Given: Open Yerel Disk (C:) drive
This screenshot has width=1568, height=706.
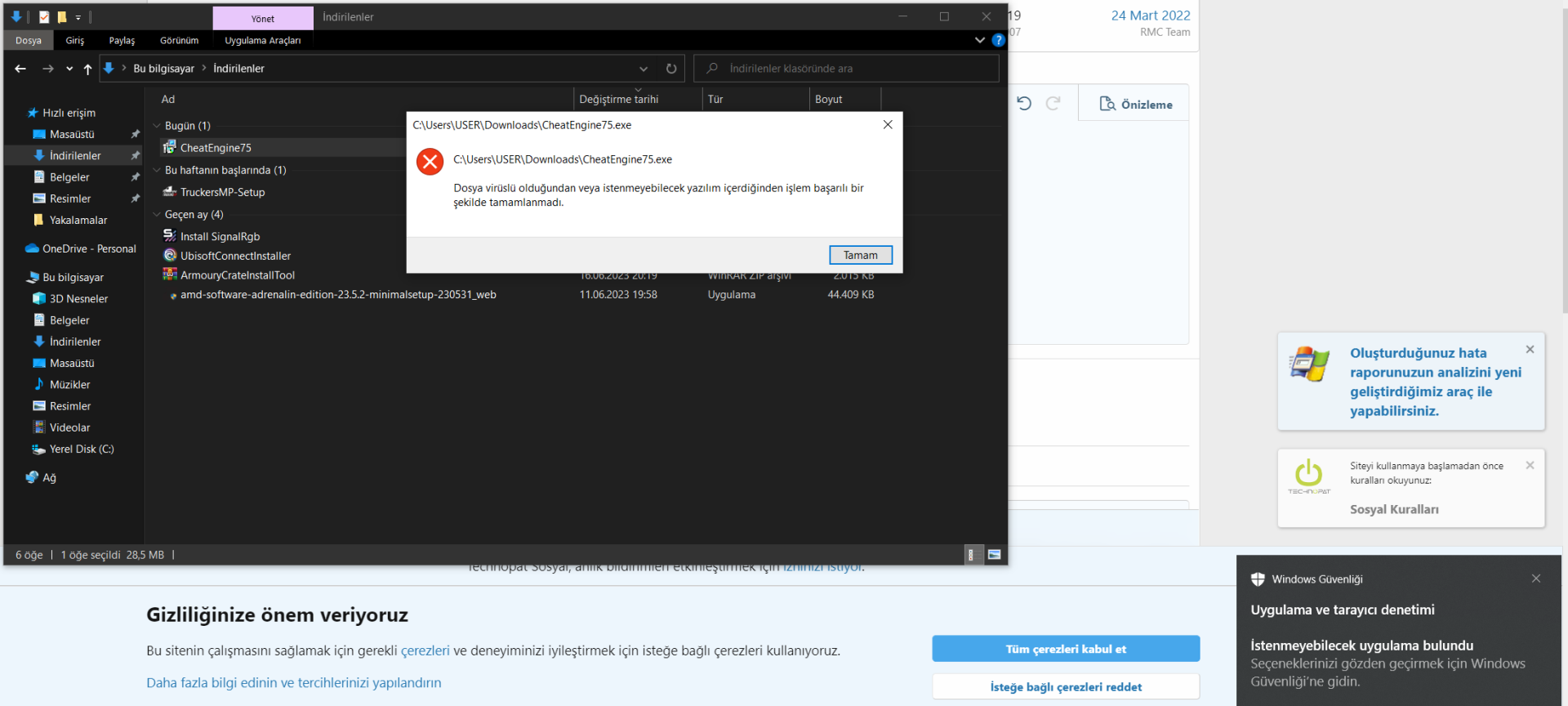Looking at the screenshot, I should pyautogui.click(x=82, y=449).
